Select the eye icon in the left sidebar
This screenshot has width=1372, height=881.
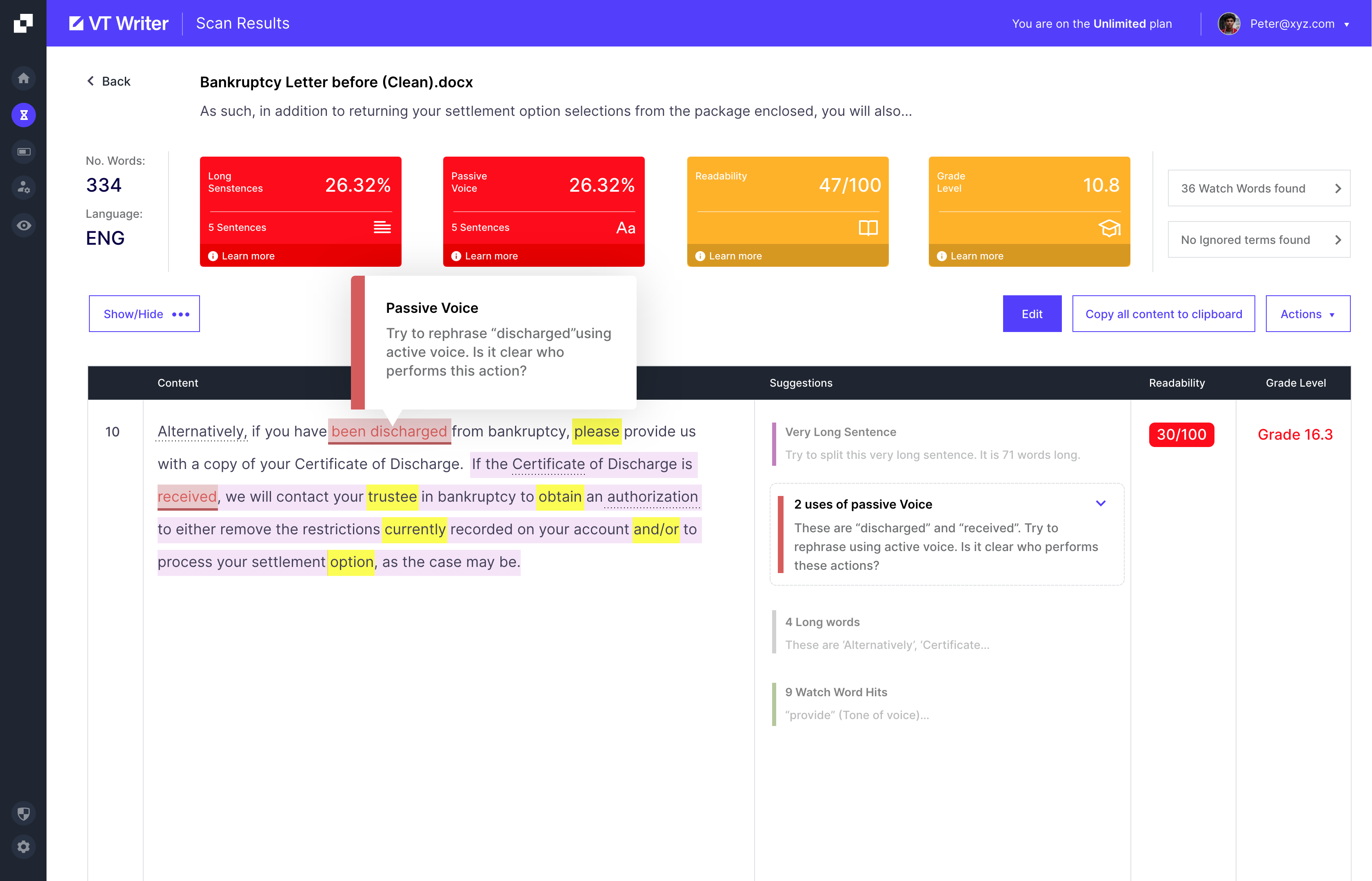24,225
